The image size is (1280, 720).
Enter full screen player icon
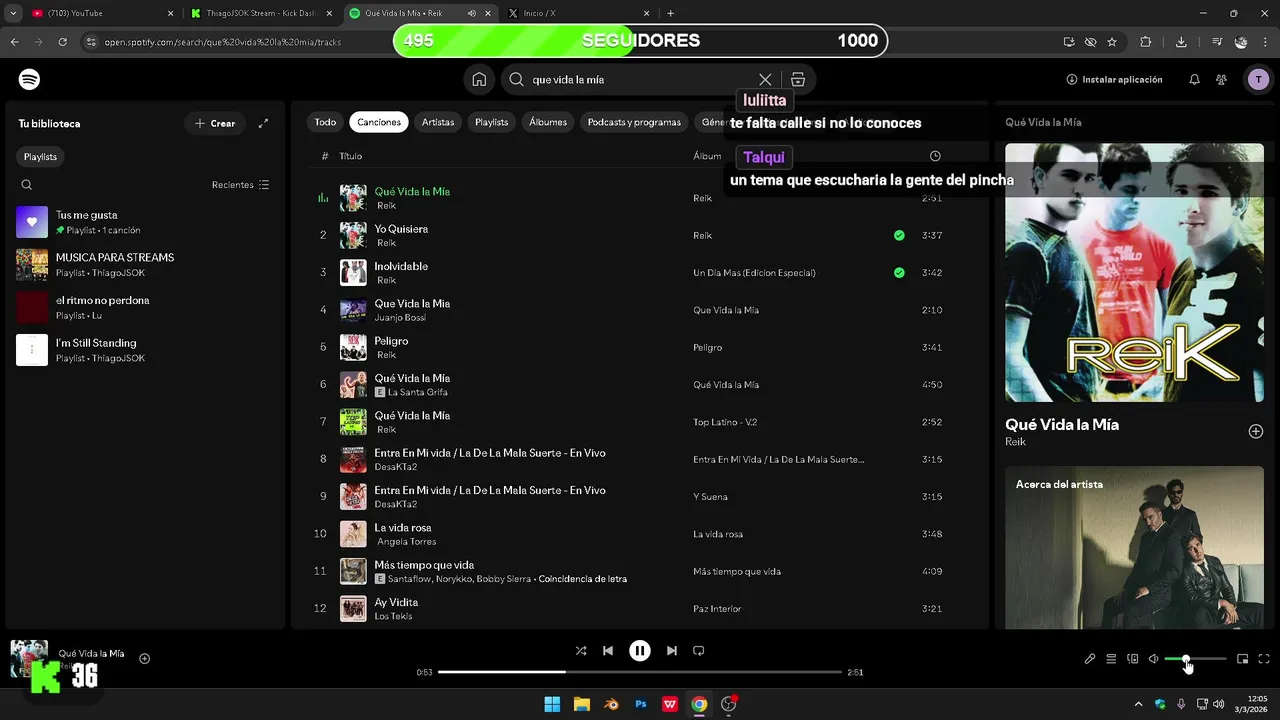tap(1264, 659)
